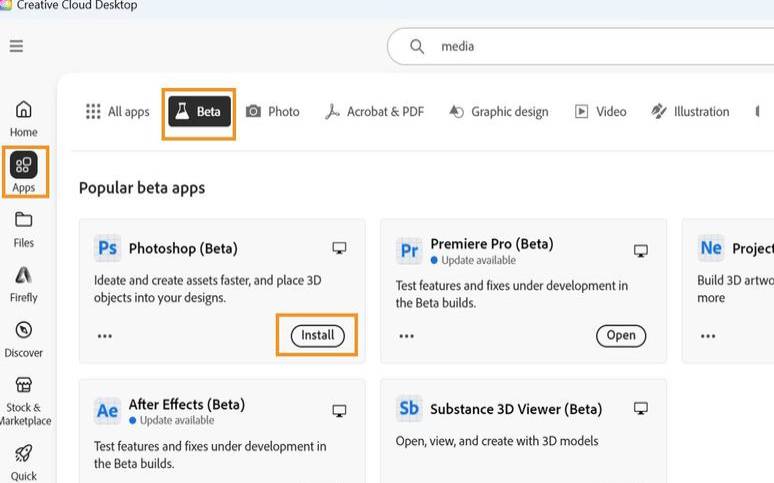Select the Beta tab

199,112
